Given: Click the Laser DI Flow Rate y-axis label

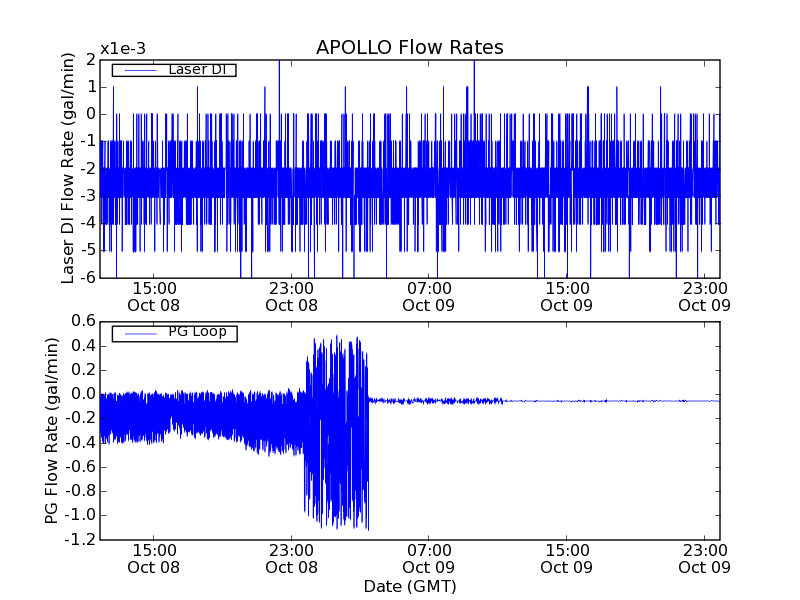Looking at the screenshot, I should 68,168.
